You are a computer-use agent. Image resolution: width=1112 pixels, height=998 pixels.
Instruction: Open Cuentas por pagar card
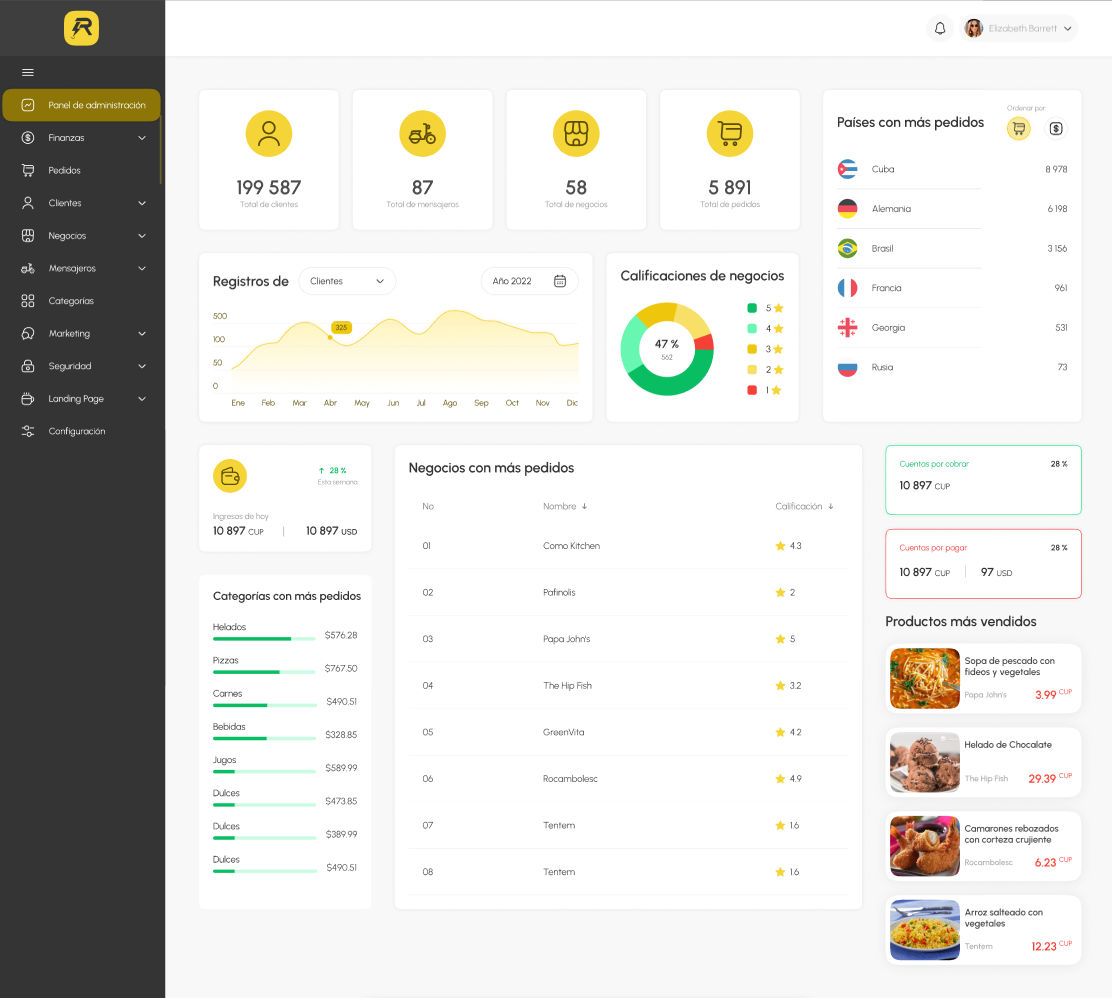pyautogui.click(x=983, y=564)
